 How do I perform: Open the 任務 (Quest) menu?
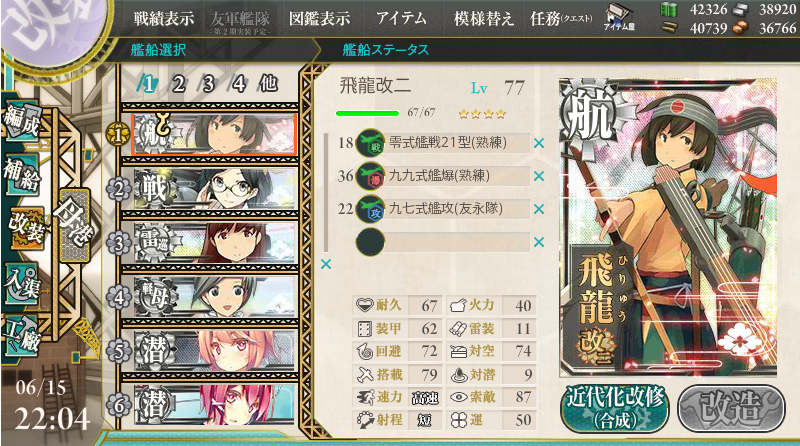pos(561,19)
